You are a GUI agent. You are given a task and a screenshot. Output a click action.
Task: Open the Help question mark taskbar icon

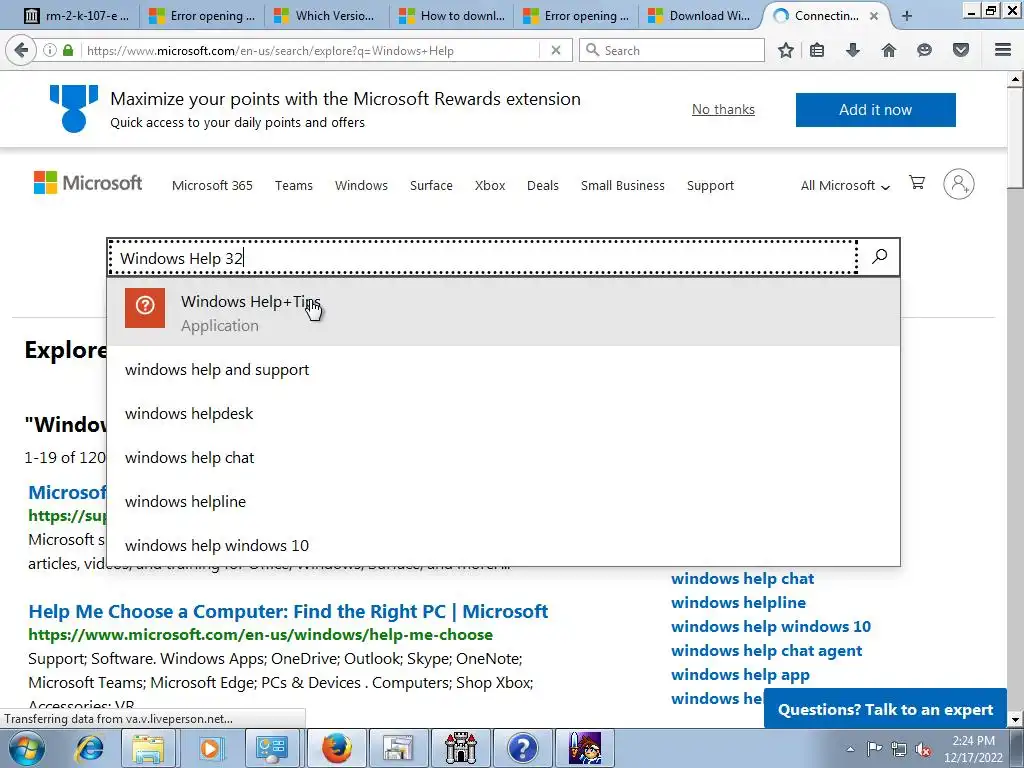(x=522, y=748)
